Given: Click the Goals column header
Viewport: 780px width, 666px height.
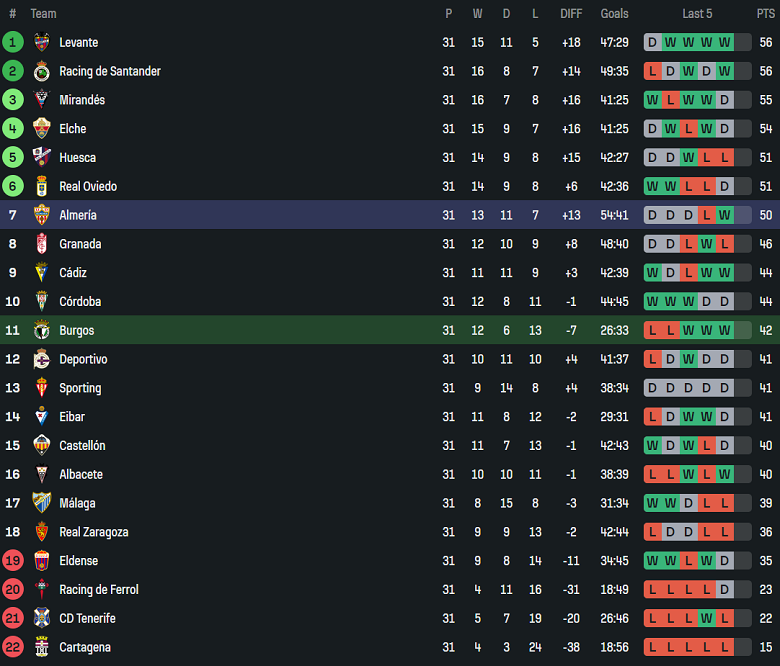Looking at the screenshot, I should click(614, 13).
